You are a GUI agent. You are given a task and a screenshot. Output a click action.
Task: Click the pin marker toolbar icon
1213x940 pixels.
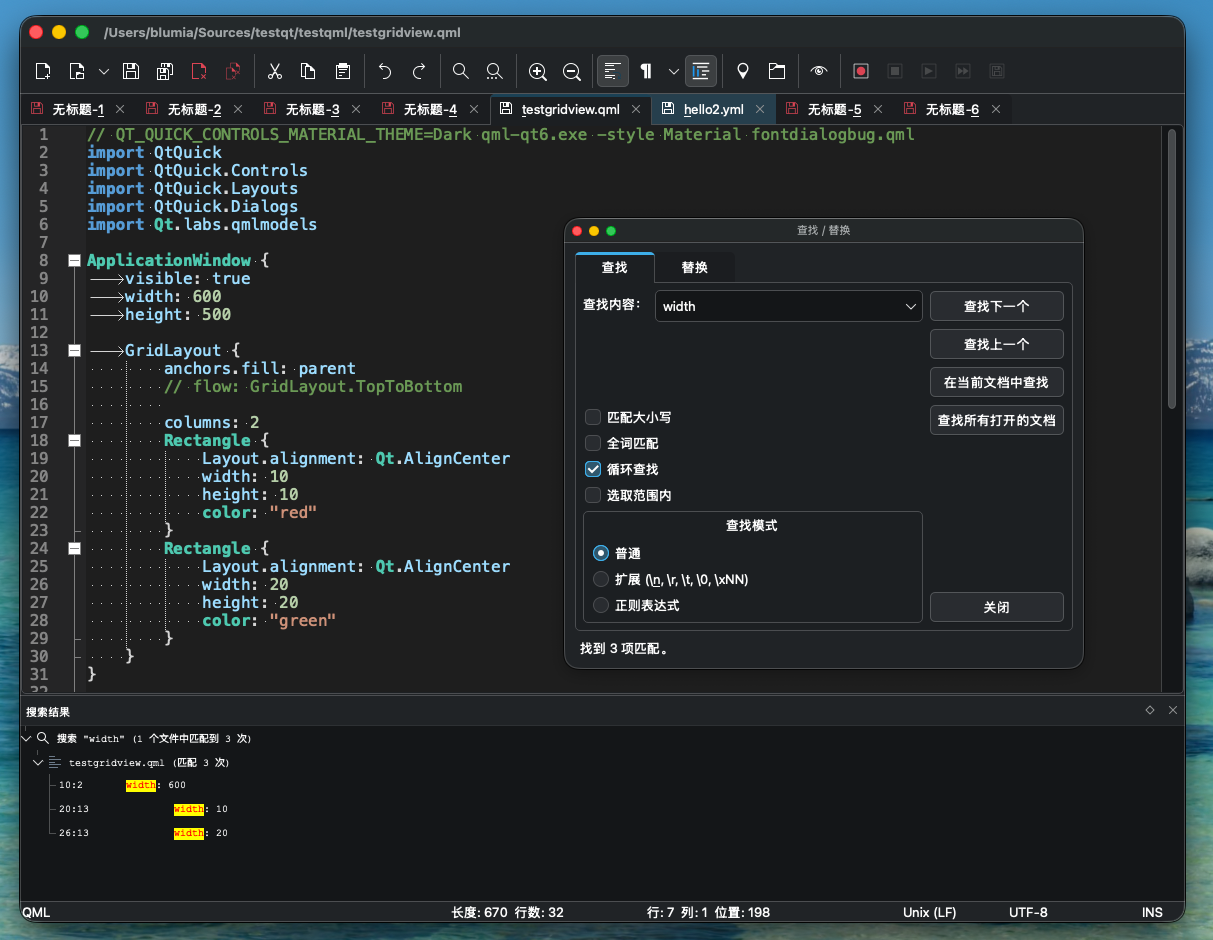click(x=743, y=71)
